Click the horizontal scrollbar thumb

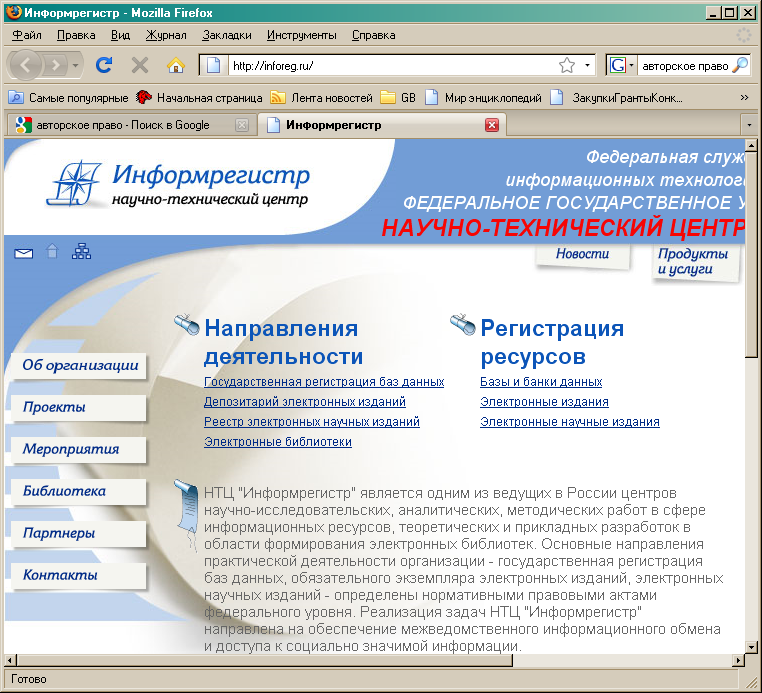tap(264, 660)
